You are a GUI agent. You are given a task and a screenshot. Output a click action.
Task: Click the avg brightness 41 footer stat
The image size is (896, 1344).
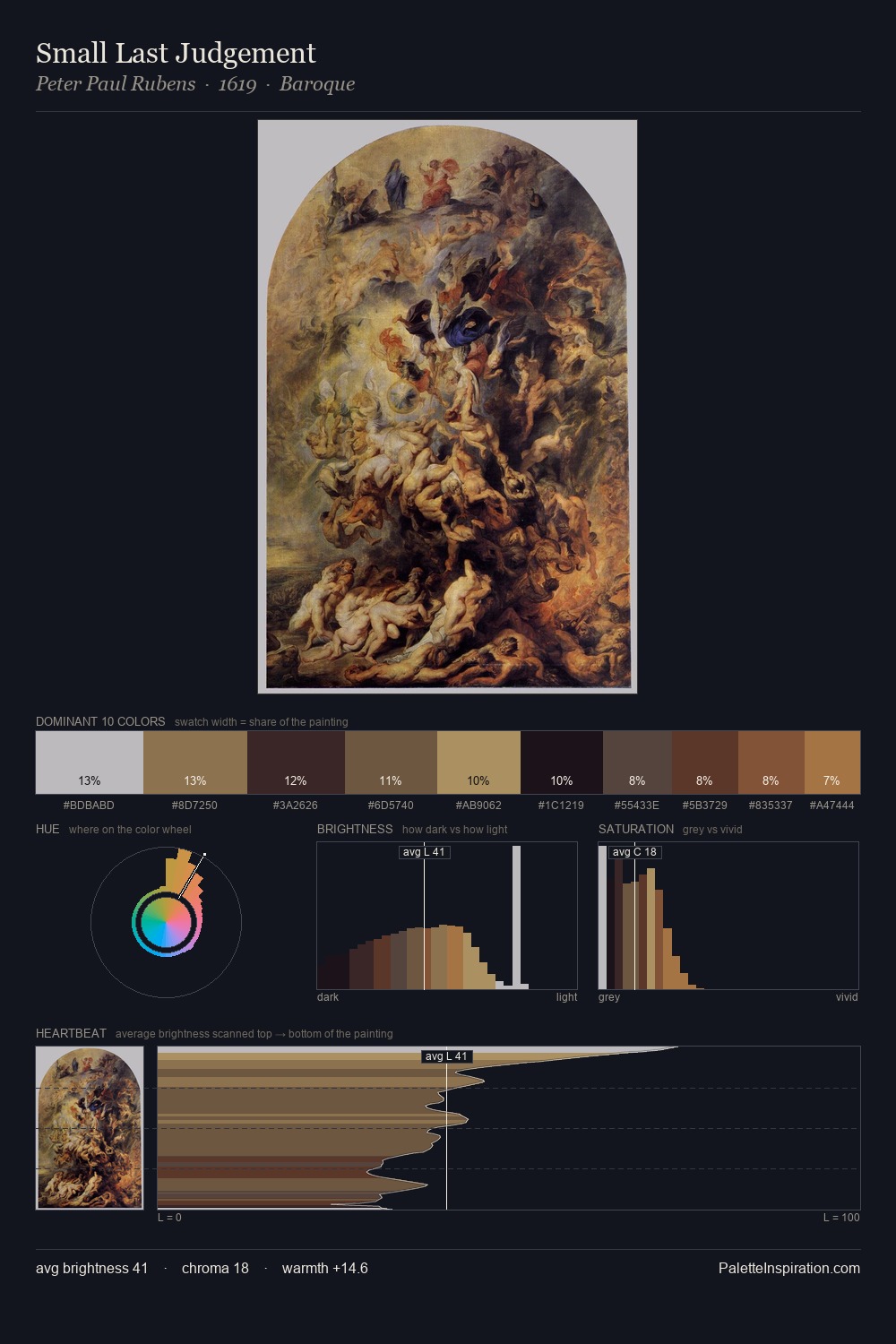(91, 1268)
